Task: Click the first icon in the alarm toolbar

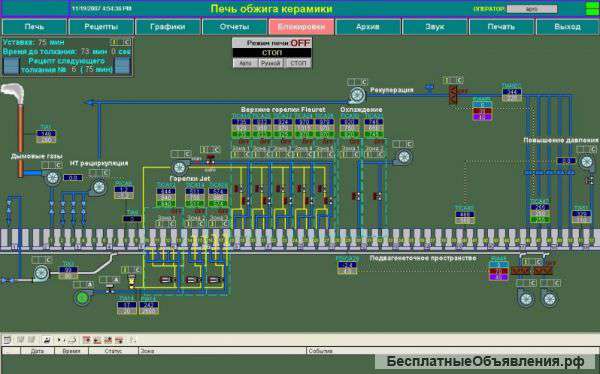Action: [7, 340]
